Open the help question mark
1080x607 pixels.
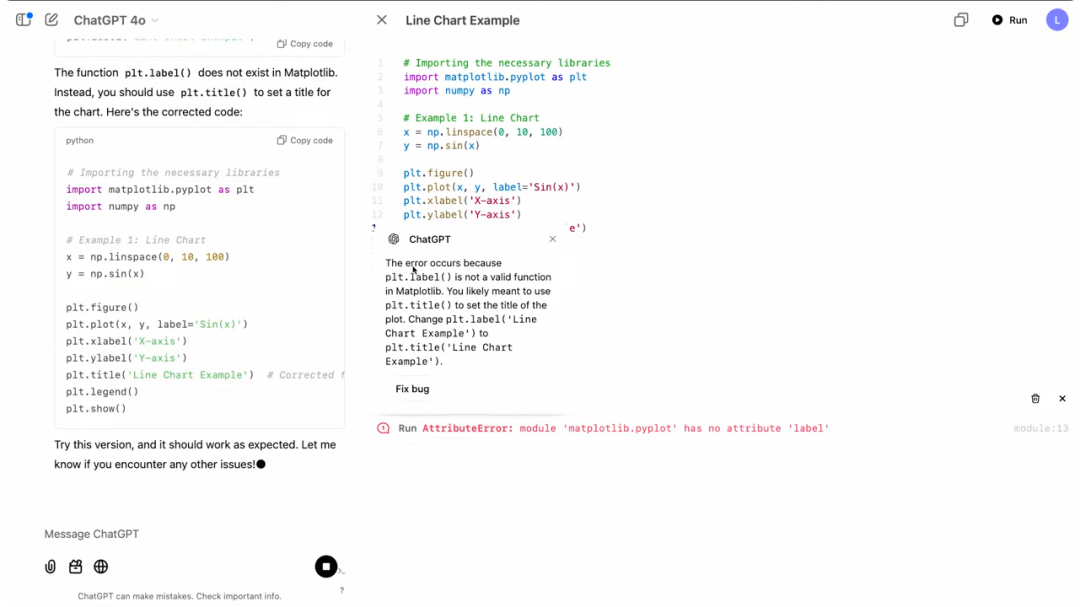tap(342, 590)
